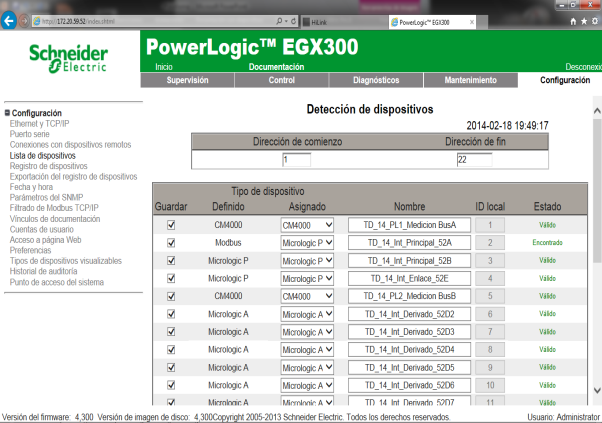The image size is (602, 423).
Task: Expand Asignado dropdown for TD_14_Int_Derivado_52D5
Action: [307, 367]
